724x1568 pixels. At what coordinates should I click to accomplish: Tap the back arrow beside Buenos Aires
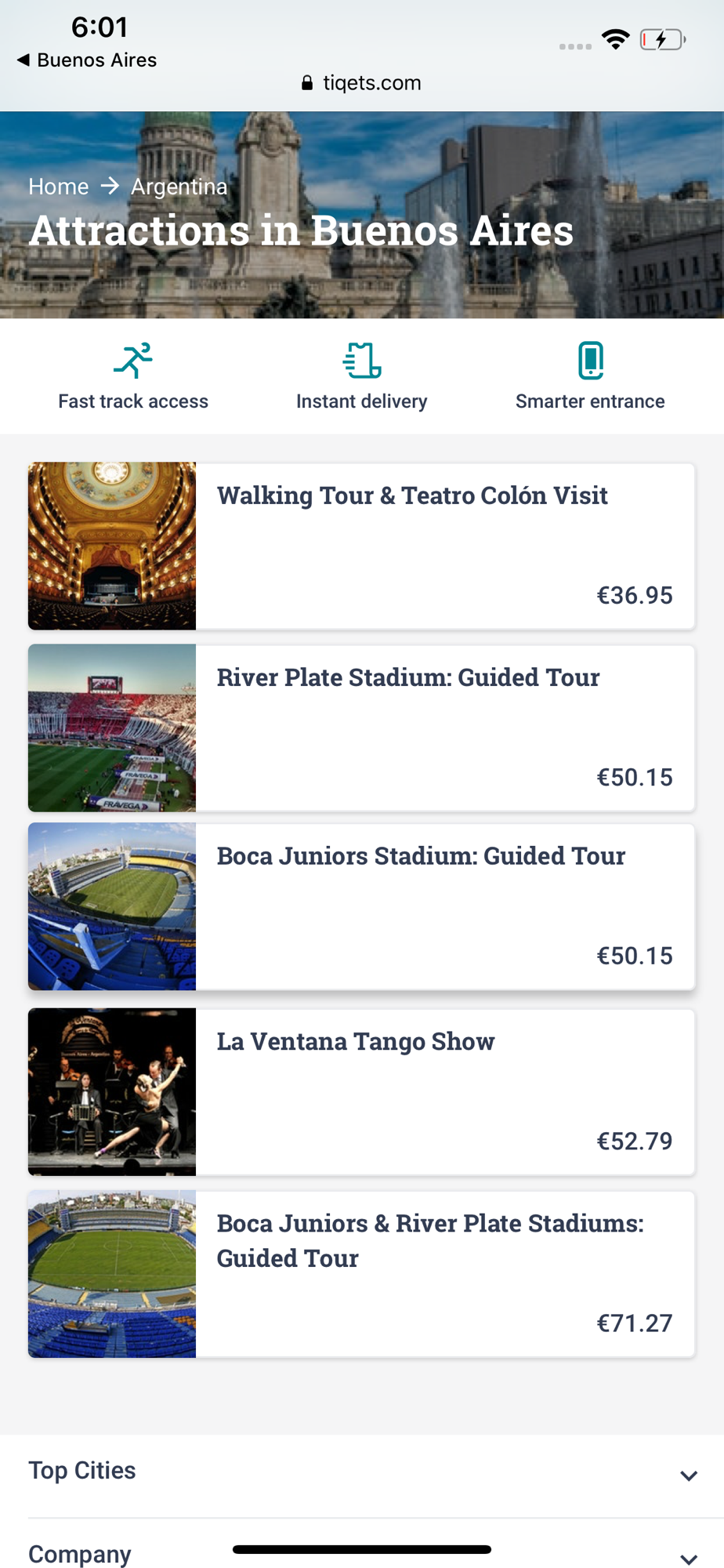[x=24, y=60]
